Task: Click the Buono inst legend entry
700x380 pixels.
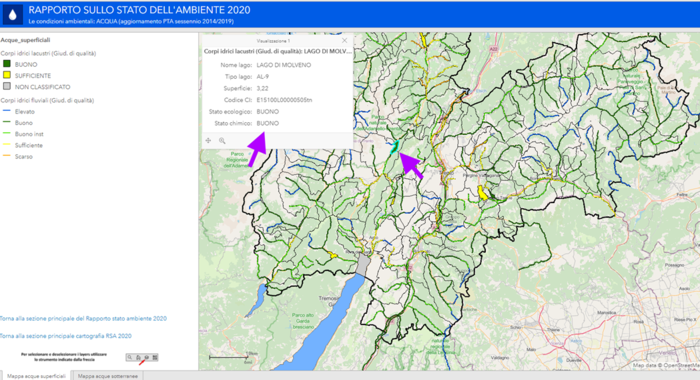Action: click(29, 134)
